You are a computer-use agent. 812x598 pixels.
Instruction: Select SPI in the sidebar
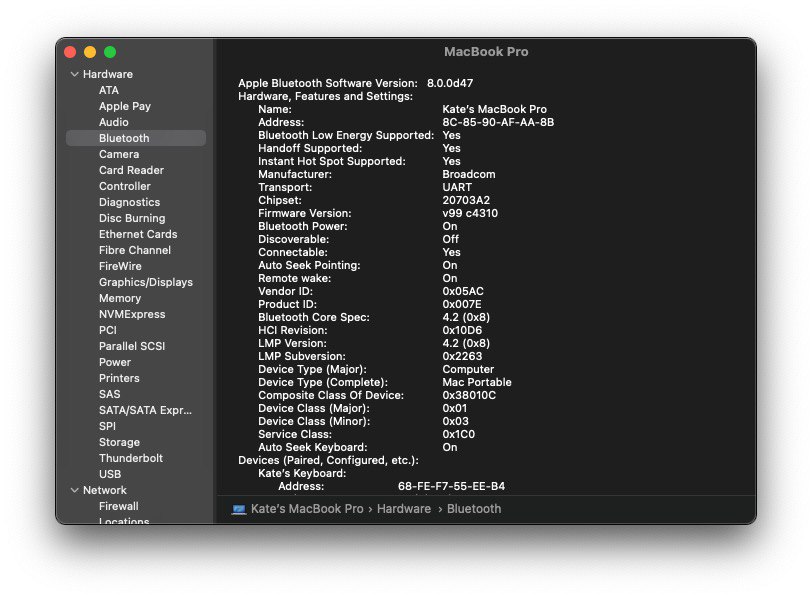point(107,427)
